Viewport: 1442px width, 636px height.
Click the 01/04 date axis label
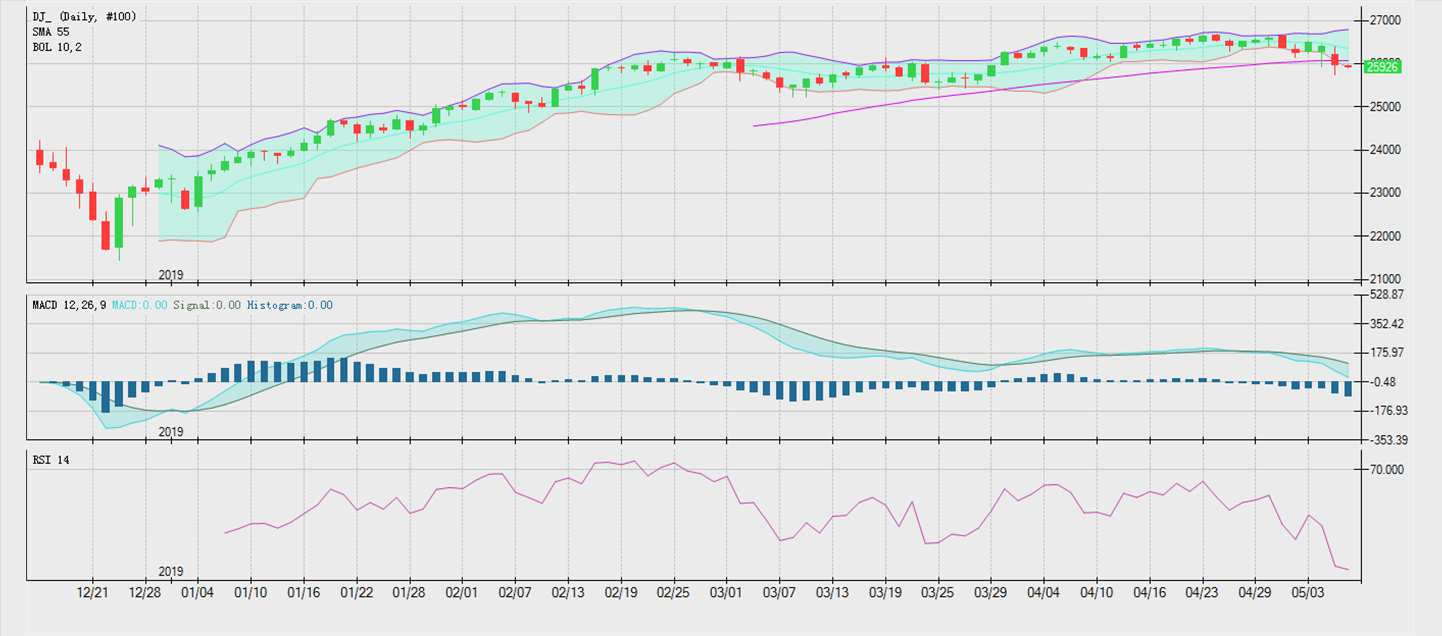(x=197, y=593)
